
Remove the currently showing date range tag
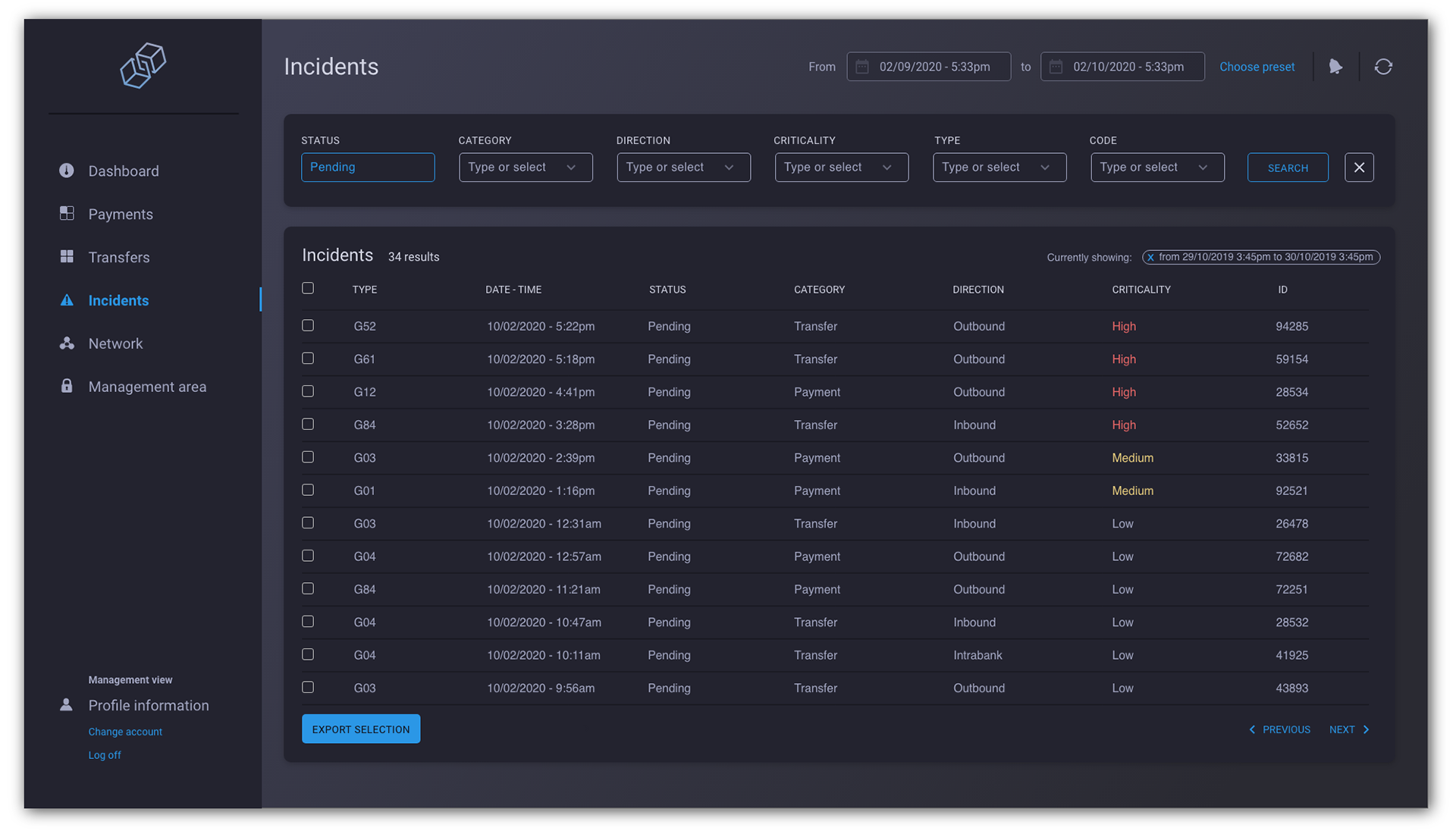[1150, 258]
